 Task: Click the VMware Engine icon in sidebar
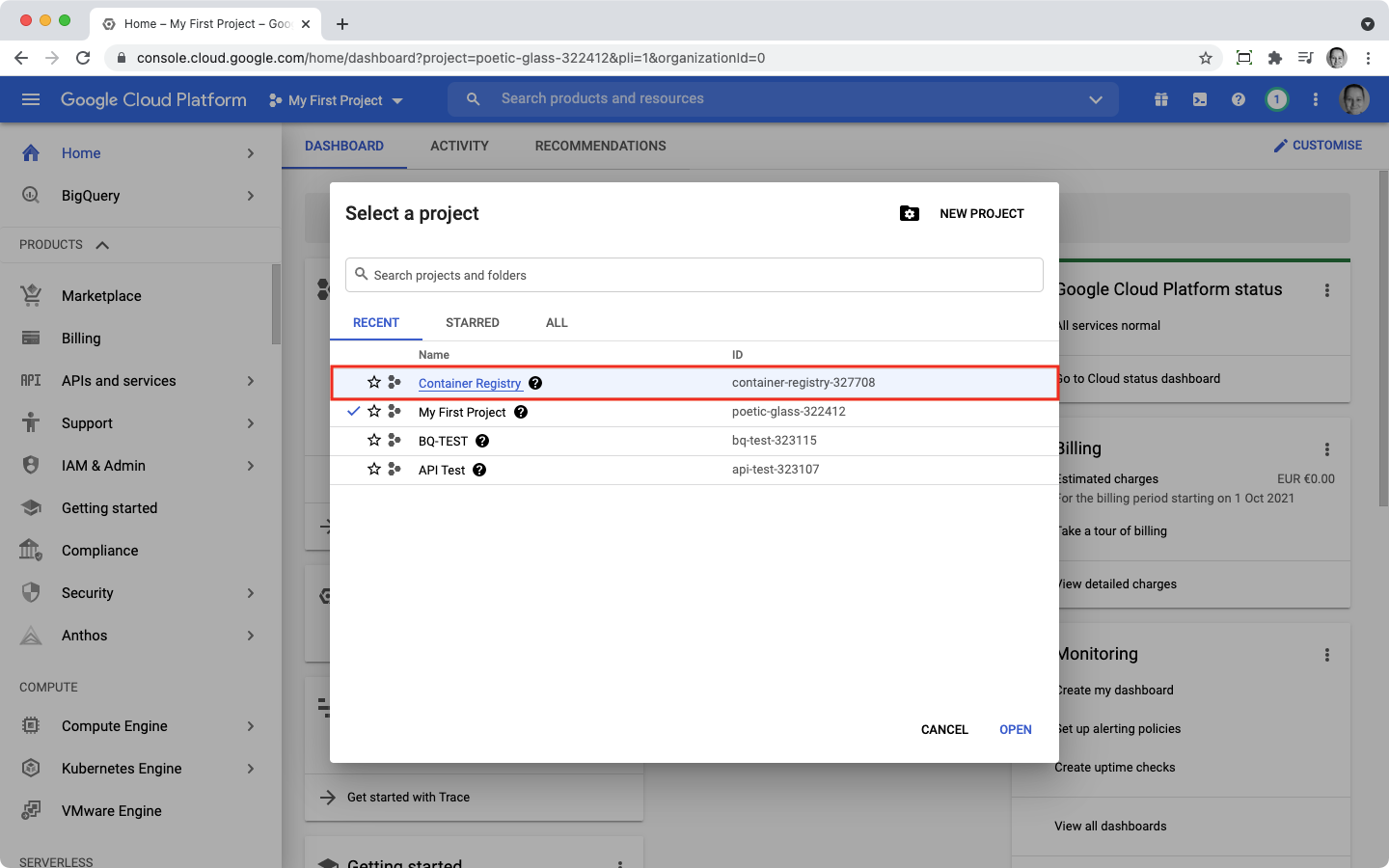(x=31, y=810)
